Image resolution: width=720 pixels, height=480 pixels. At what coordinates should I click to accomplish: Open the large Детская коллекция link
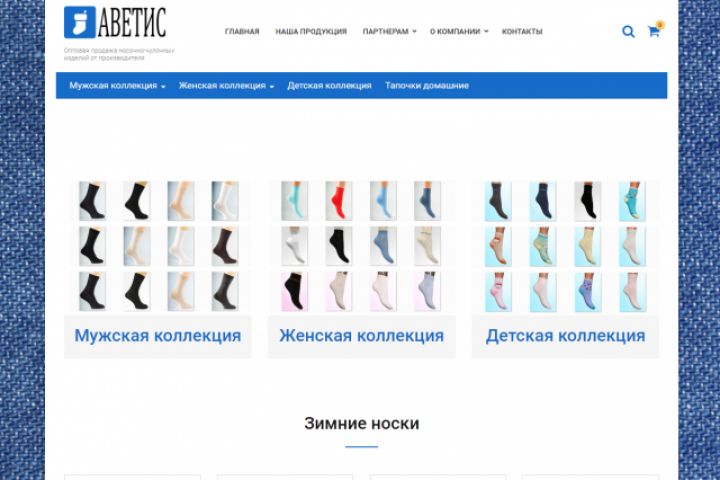click(565, 336)
